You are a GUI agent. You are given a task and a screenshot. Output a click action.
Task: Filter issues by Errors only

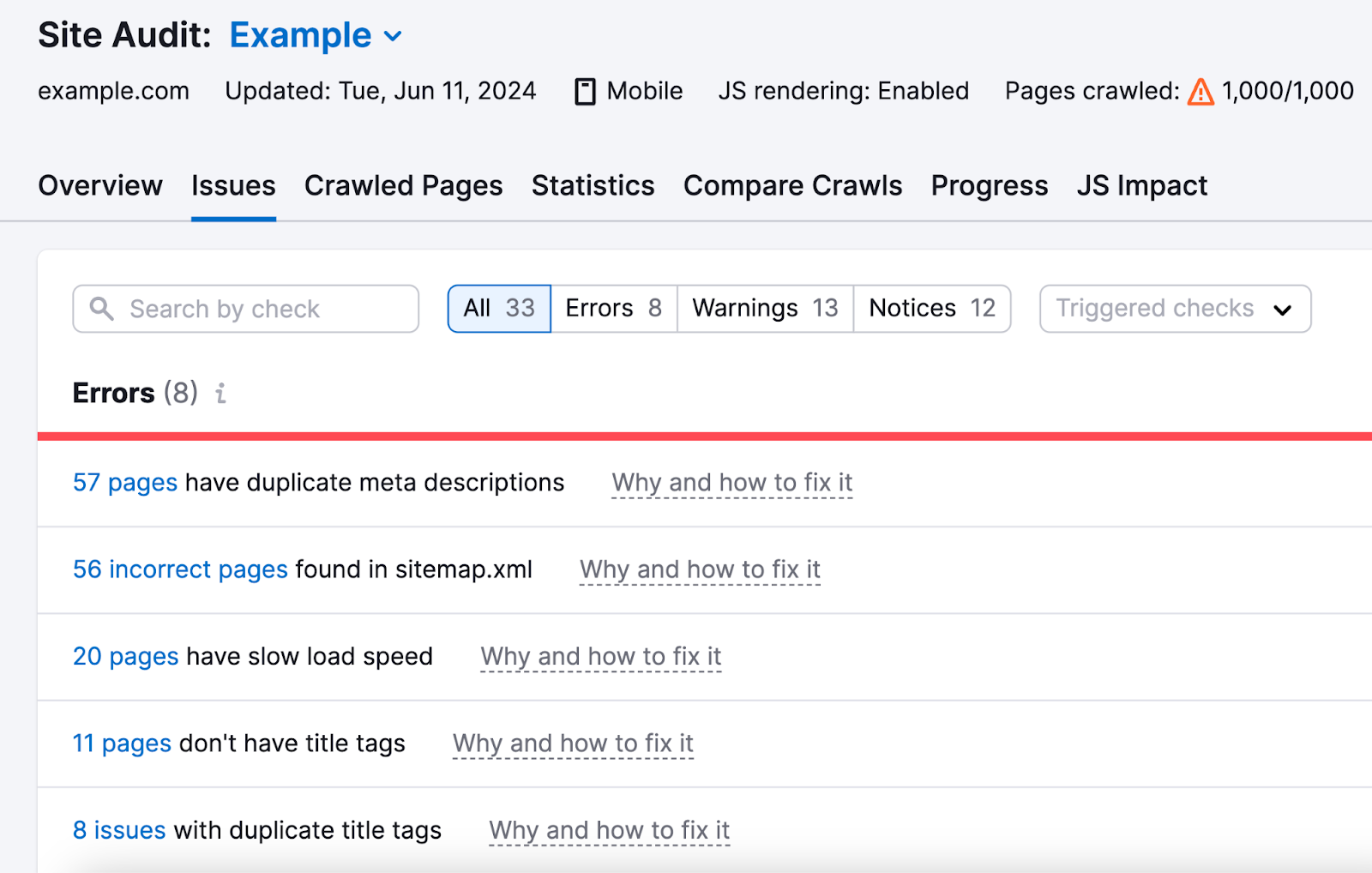coord(613,308)
